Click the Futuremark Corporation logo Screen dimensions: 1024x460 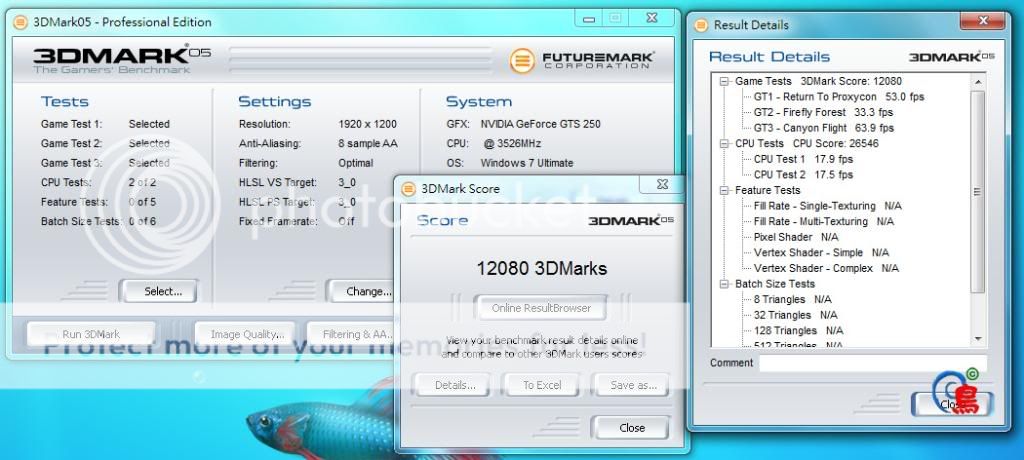582,61
